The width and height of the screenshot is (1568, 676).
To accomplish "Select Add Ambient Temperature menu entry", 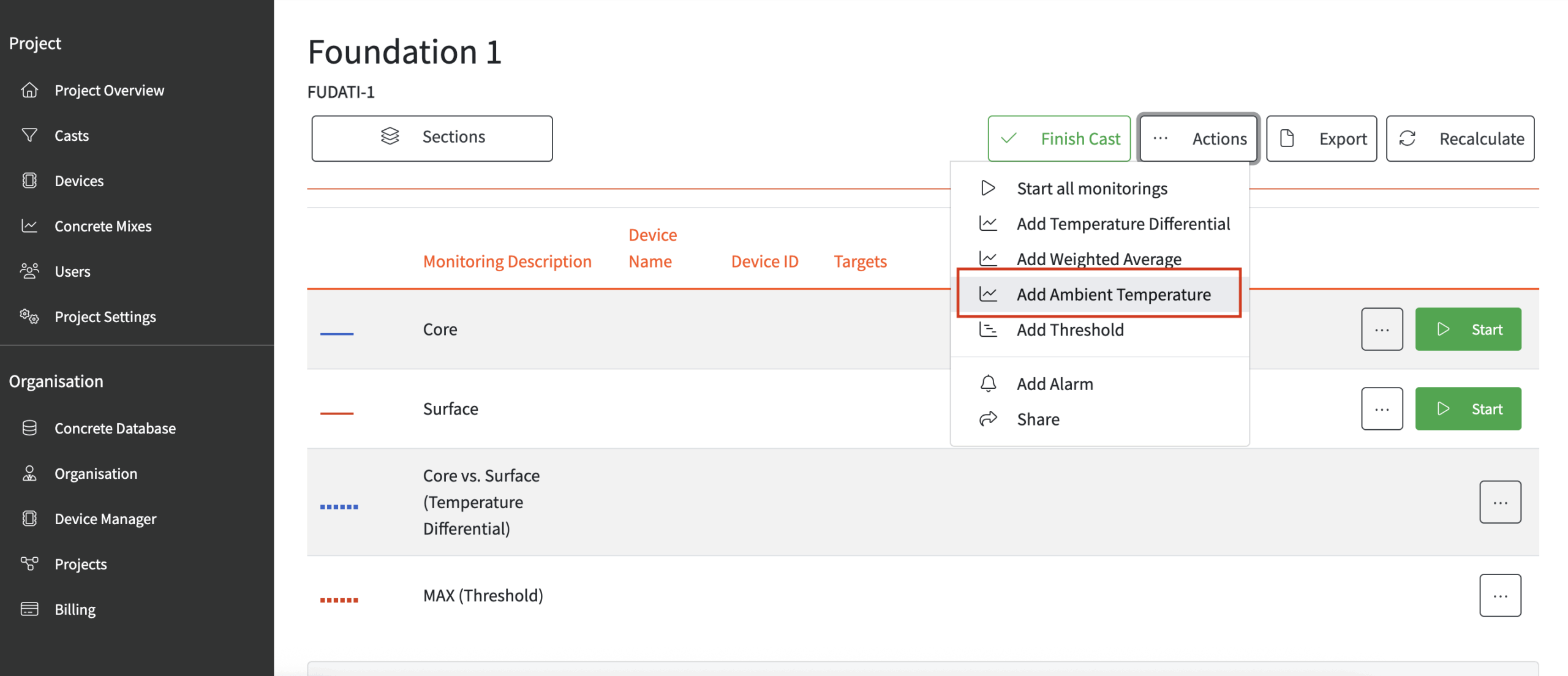I will tap(1113, 295).
